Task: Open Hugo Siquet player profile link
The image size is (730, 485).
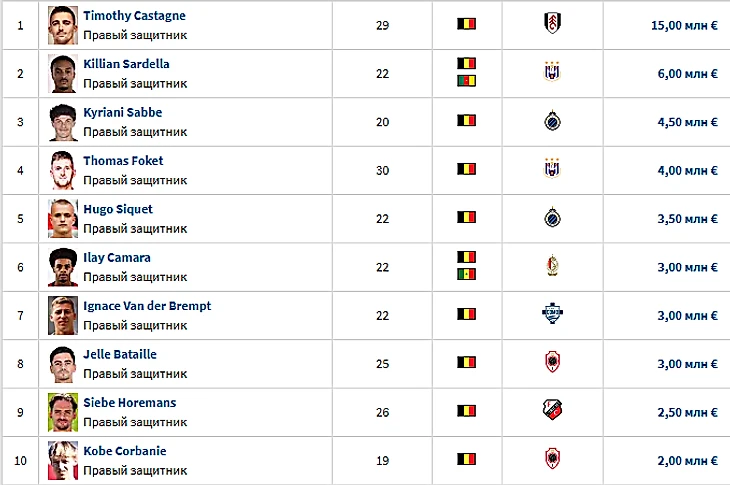Action: pyautogui.click(x=120, y=209)
